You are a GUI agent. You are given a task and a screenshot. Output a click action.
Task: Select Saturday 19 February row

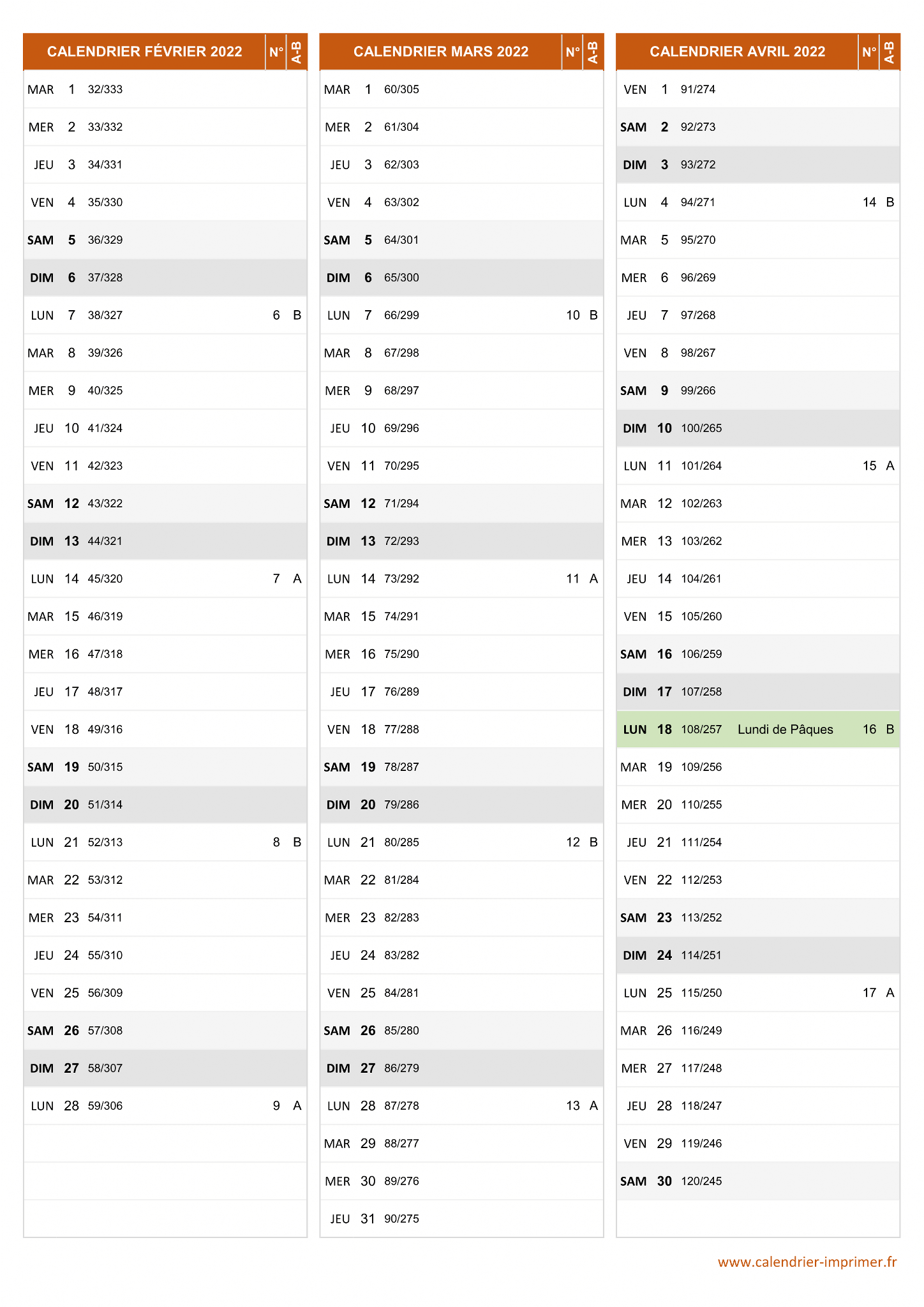click(165, 767)
